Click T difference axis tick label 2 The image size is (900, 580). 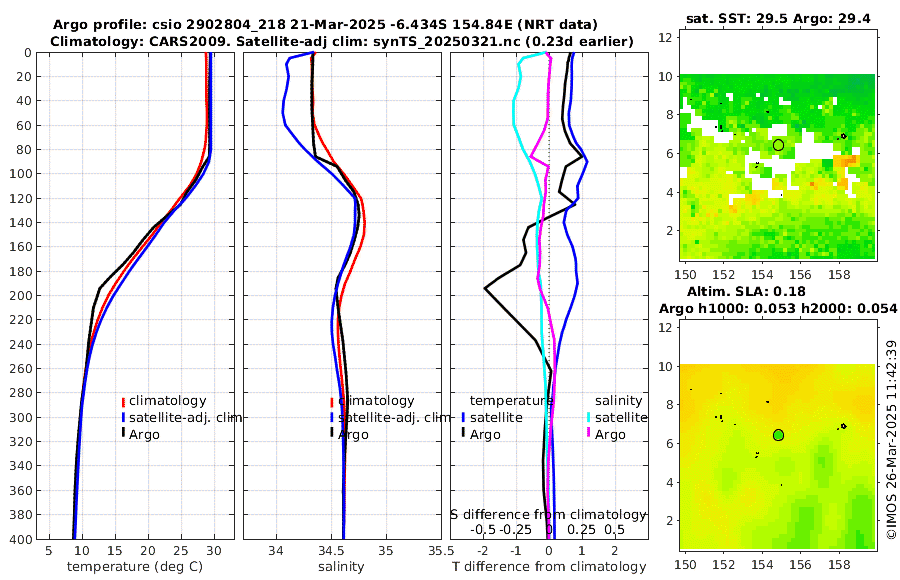click(615, 551)
